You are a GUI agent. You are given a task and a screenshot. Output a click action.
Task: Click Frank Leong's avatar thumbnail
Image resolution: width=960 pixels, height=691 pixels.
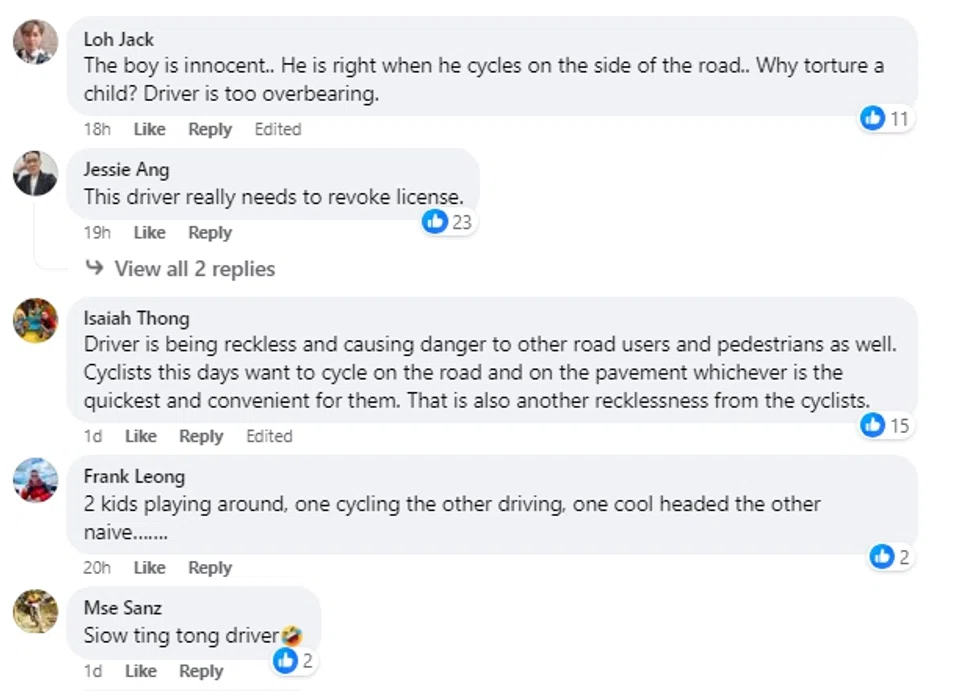click(x=35, y=480)
